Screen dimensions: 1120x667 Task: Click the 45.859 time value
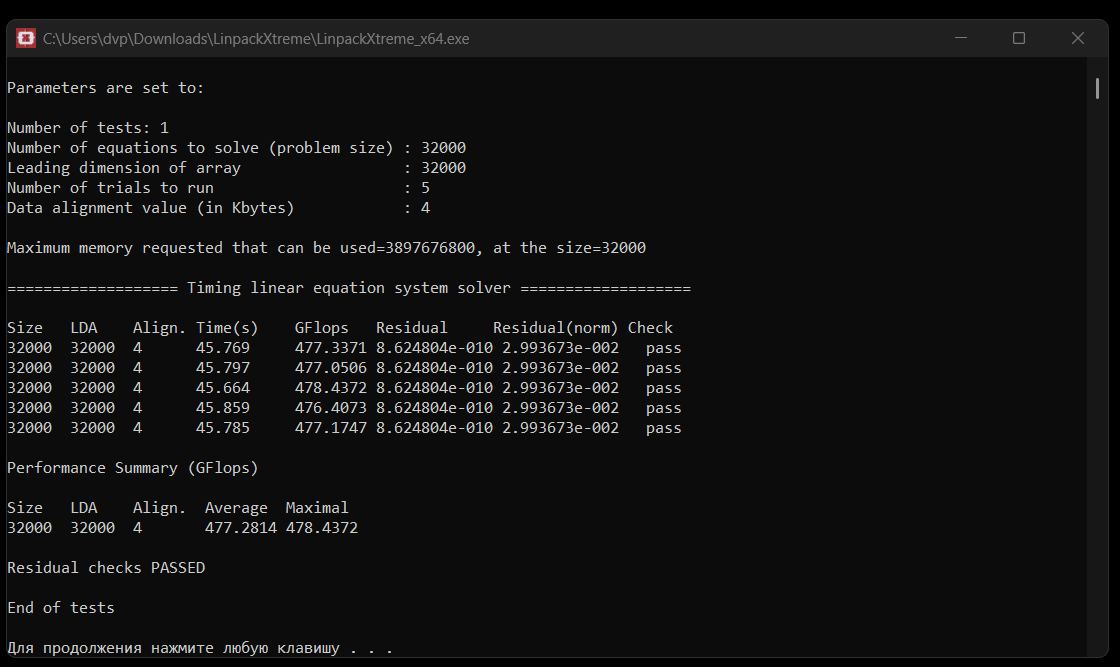click(223, 408)
